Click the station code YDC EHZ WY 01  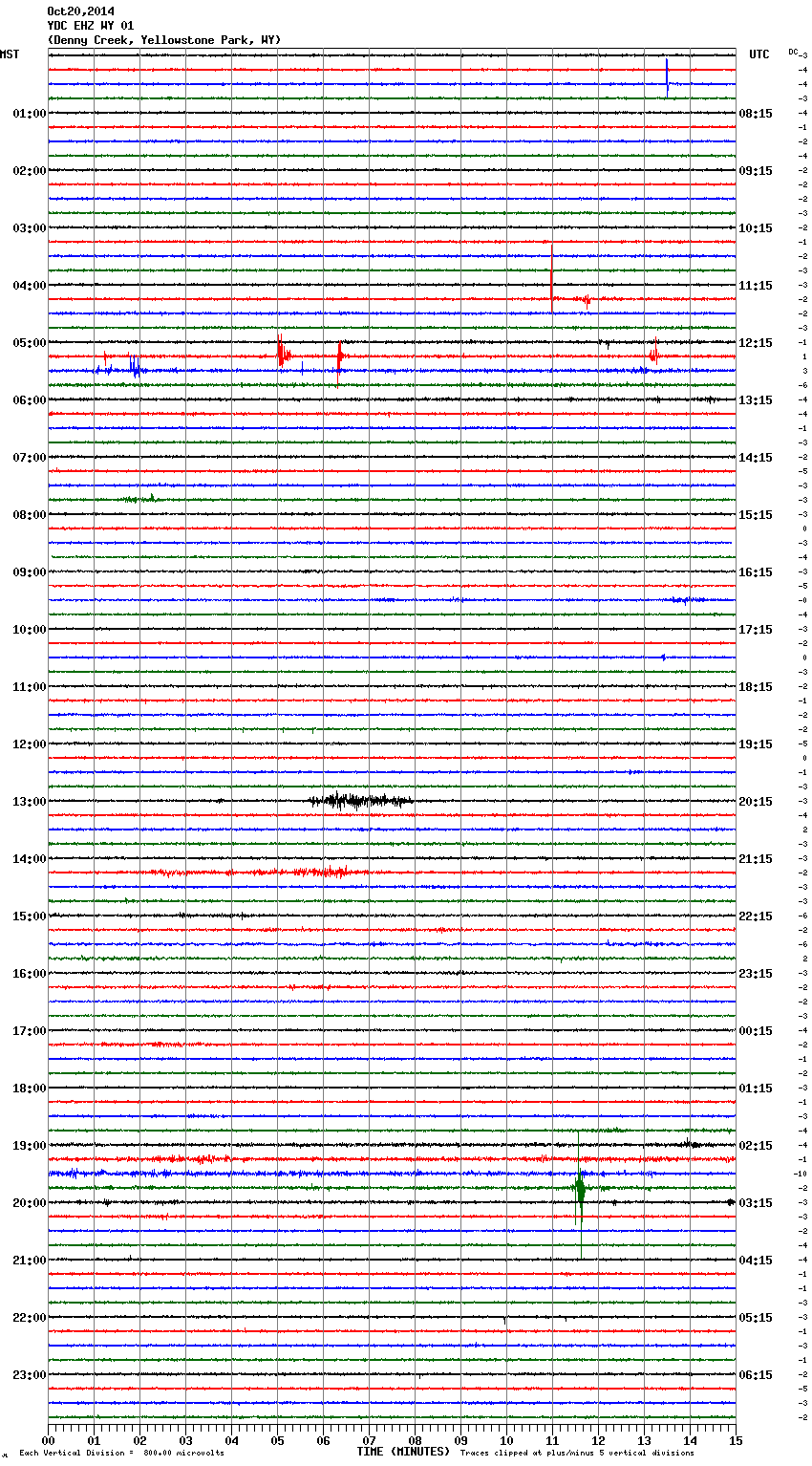coord(90,26)
